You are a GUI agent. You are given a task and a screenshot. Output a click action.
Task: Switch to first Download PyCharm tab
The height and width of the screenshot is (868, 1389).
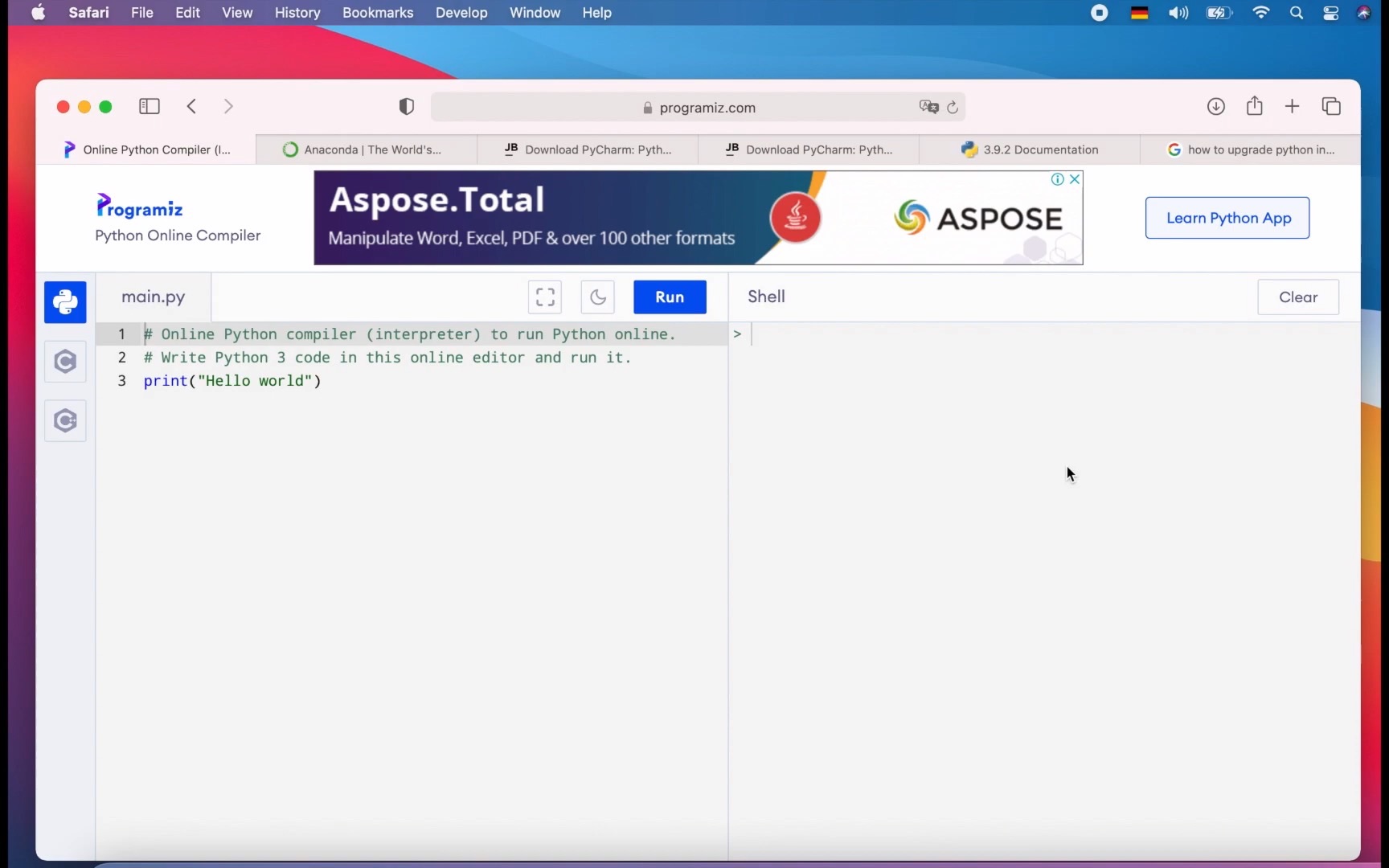coord(588,149)
